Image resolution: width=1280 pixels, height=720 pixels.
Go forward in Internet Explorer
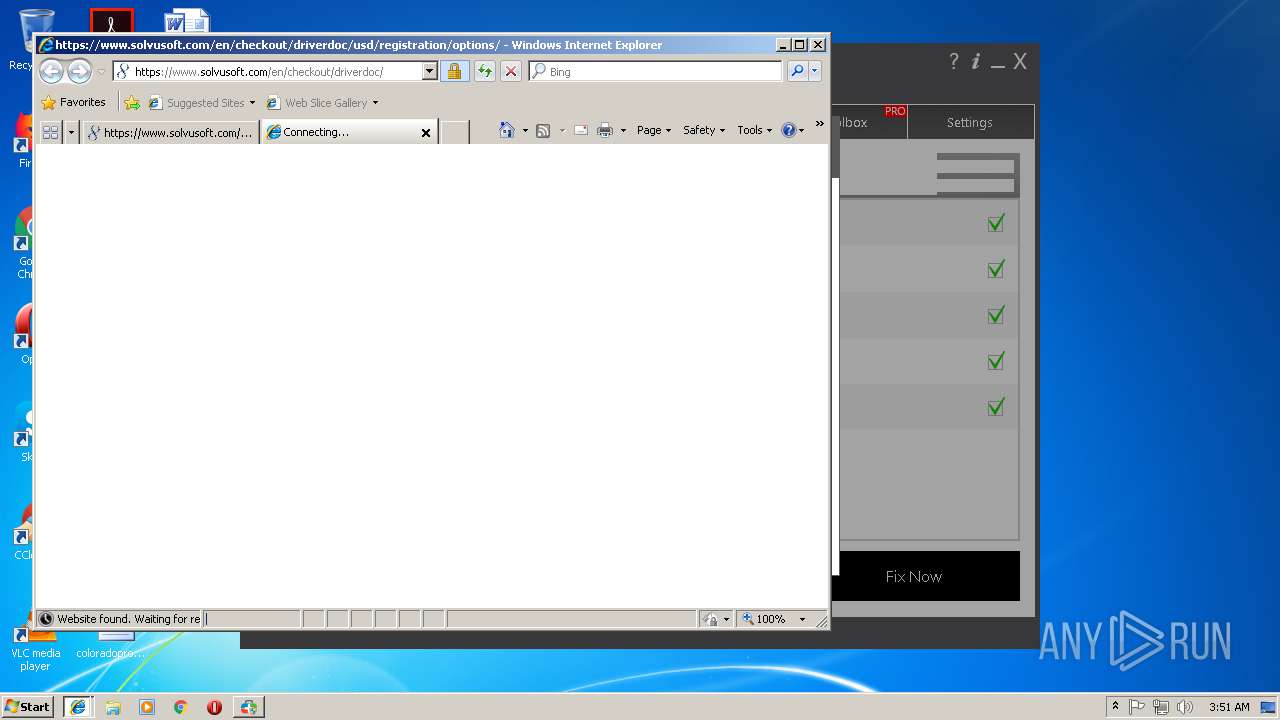tap(79, 71)
